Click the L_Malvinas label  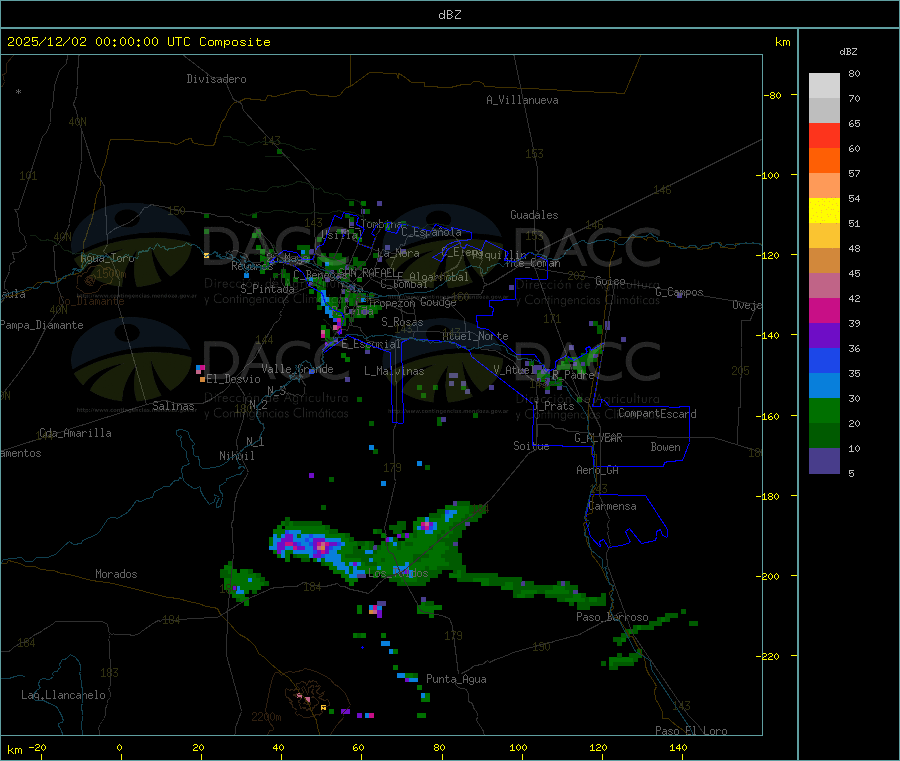(x=394, y=371)
